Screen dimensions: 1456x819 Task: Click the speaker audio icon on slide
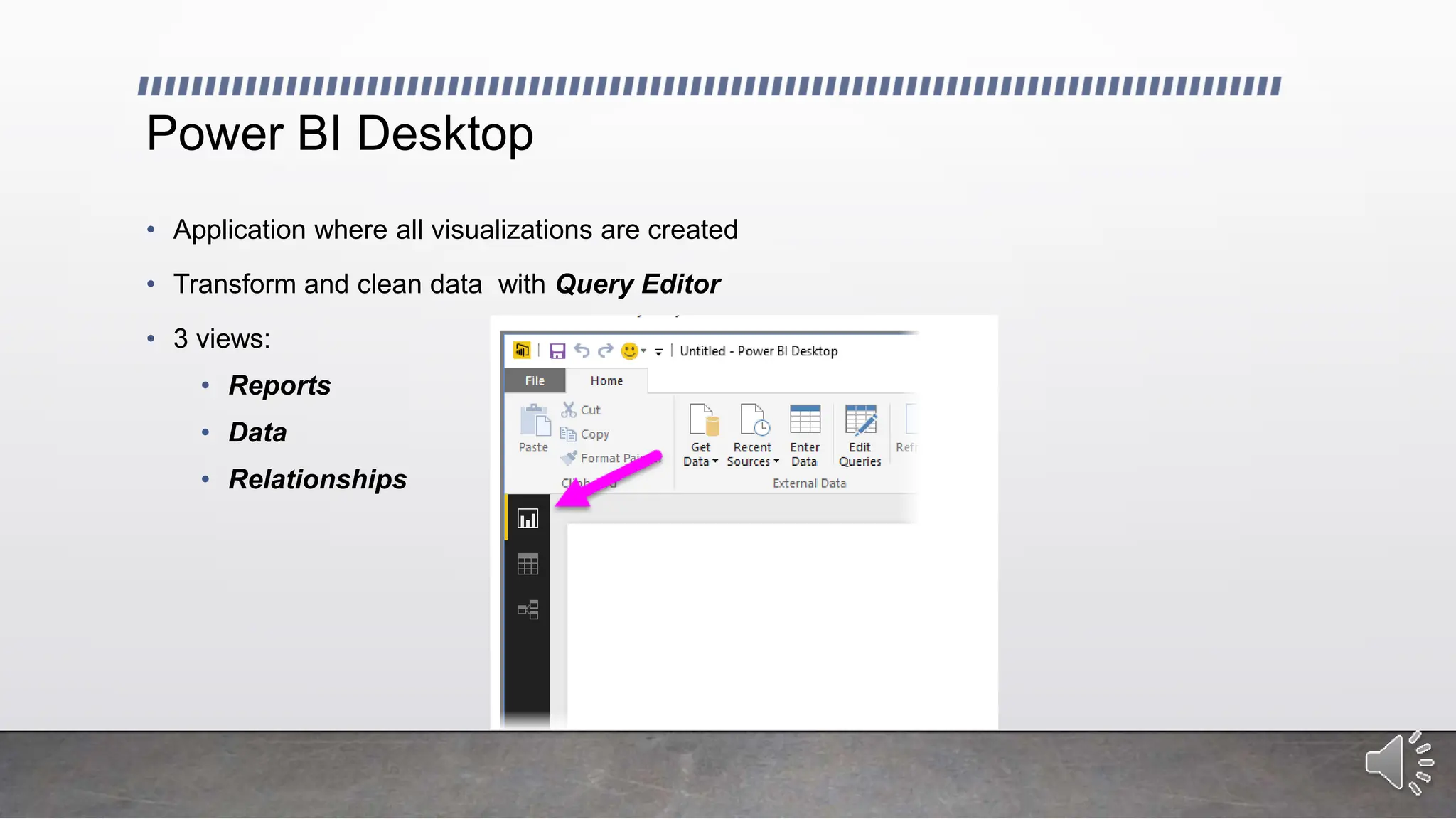[1399, 763]
